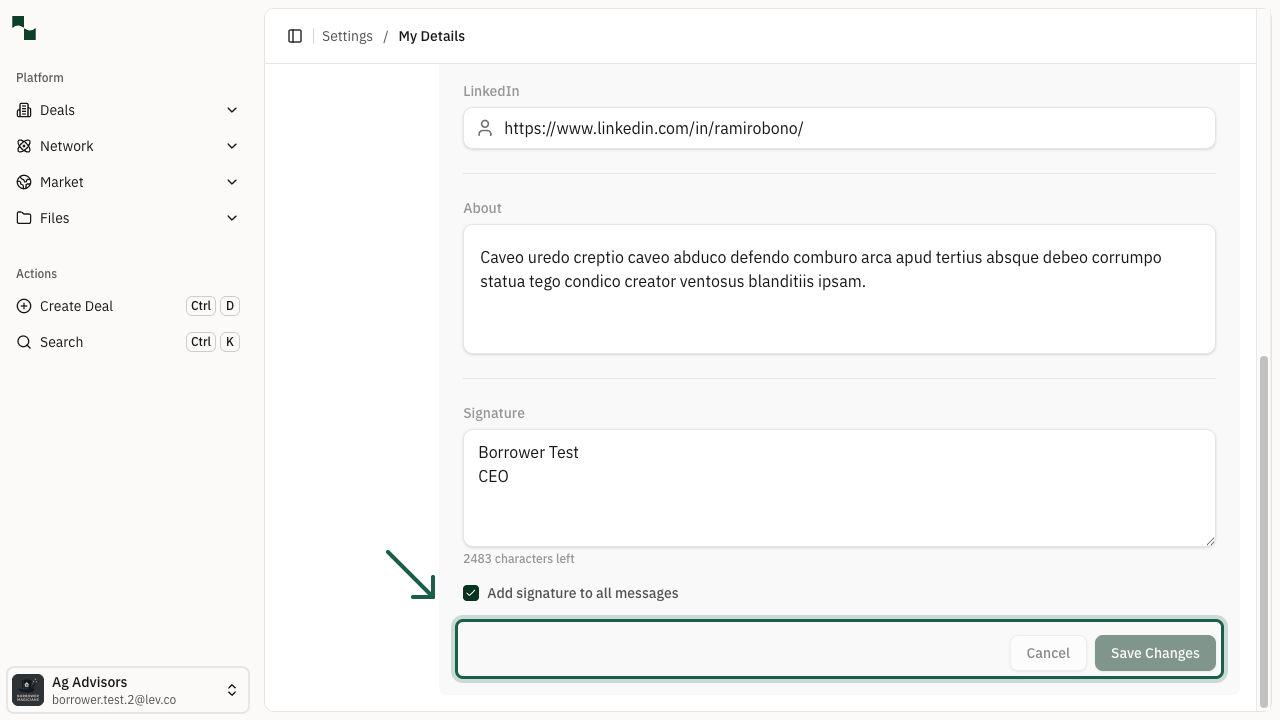1280x720 pixels.
Task: Click the Network icon in sidebar
Action: coord(24,146)
